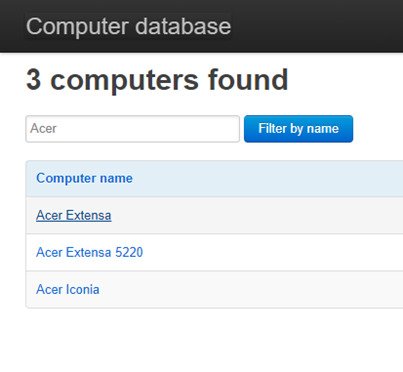Click the Filter by name button
403x372 pixels.
pos(298,129)
